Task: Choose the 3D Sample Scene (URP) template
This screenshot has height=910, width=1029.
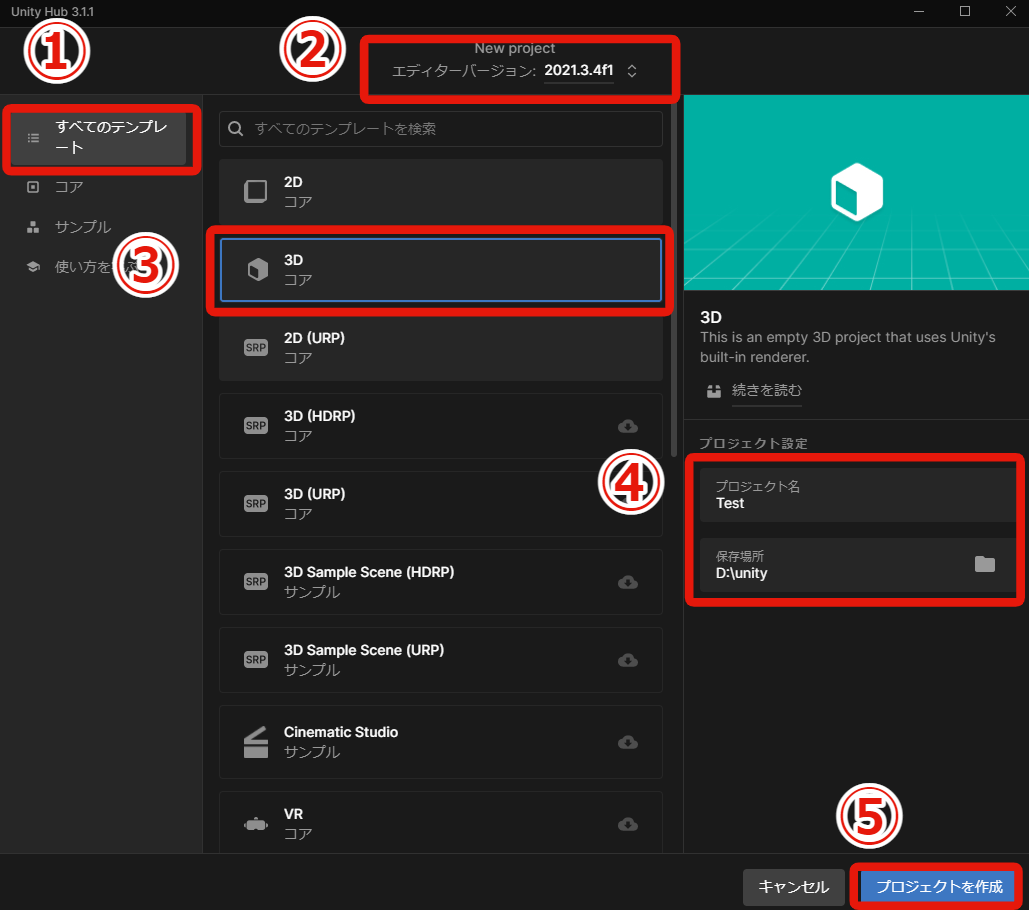Action: tap(441, 660)
